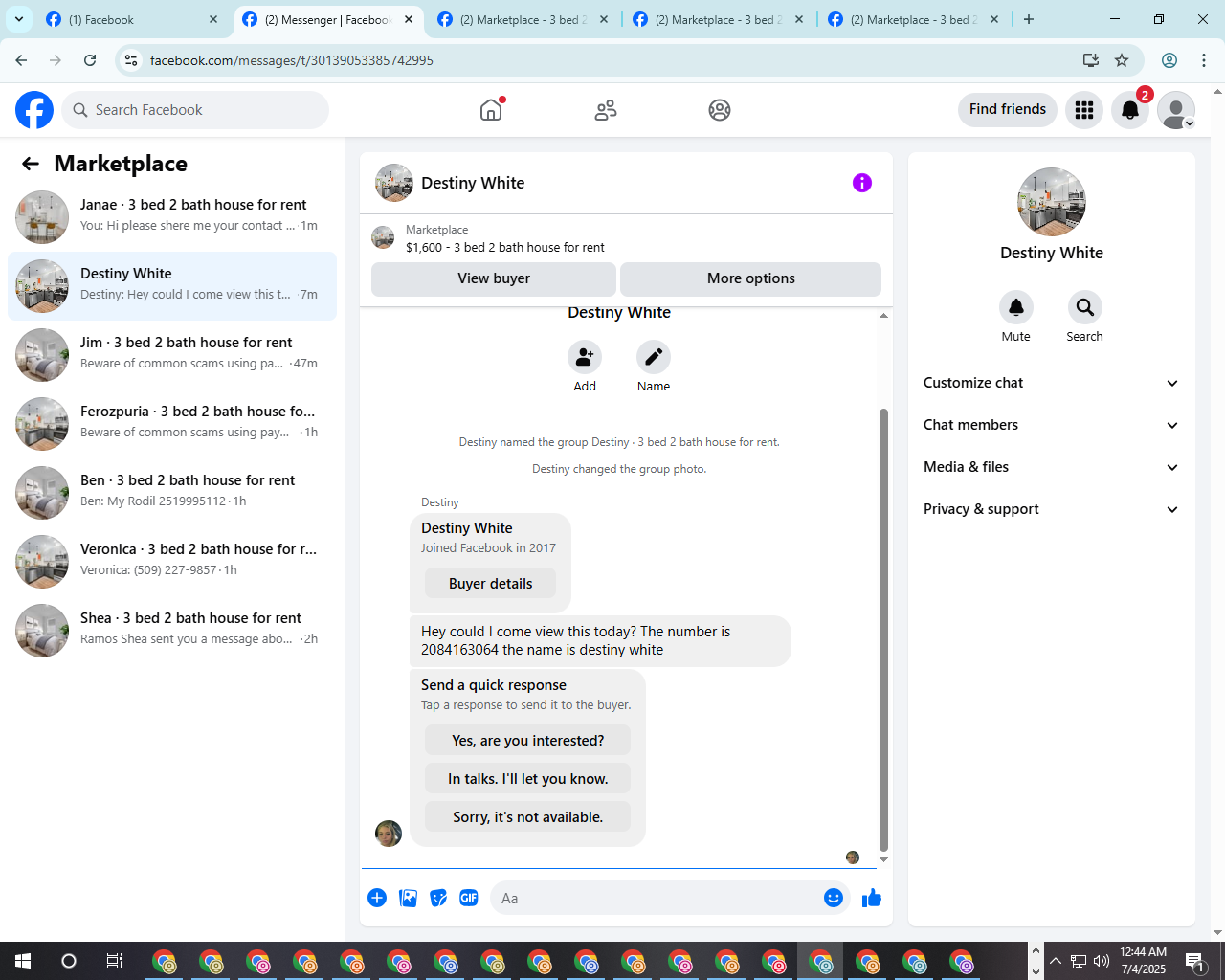Viewport: 1225px width, 980px height.
Task: Open the Home feed icon
Action: [491, 110]
